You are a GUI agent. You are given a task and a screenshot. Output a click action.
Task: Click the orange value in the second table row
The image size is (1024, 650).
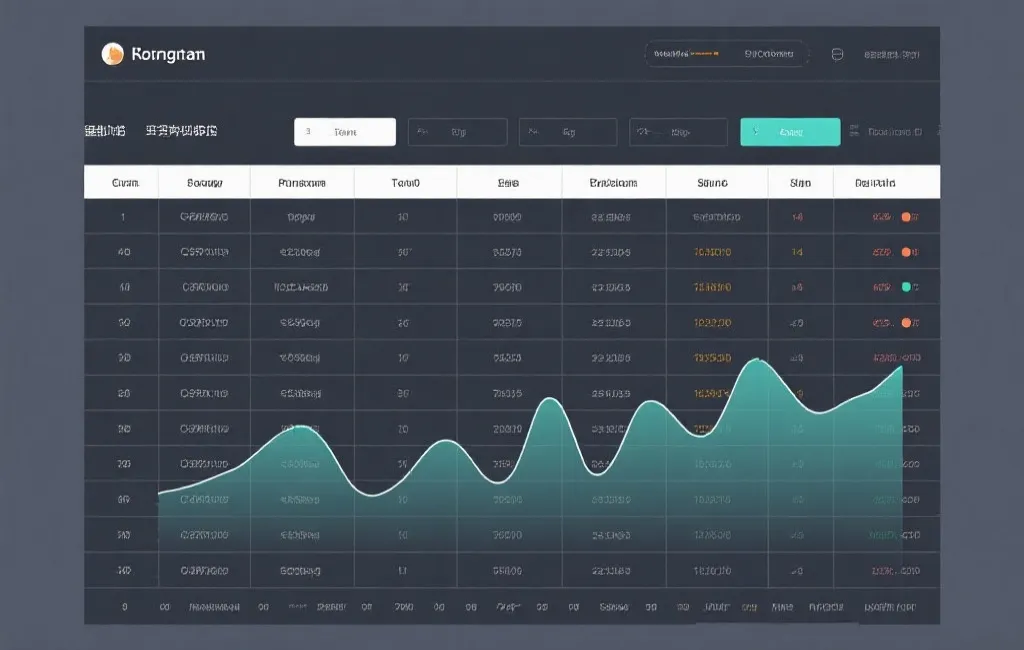click(x=712, y=252)
